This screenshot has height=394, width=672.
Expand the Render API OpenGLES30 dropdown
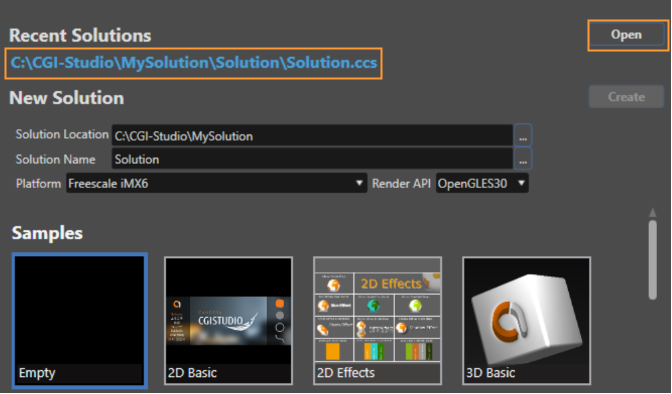482,183
